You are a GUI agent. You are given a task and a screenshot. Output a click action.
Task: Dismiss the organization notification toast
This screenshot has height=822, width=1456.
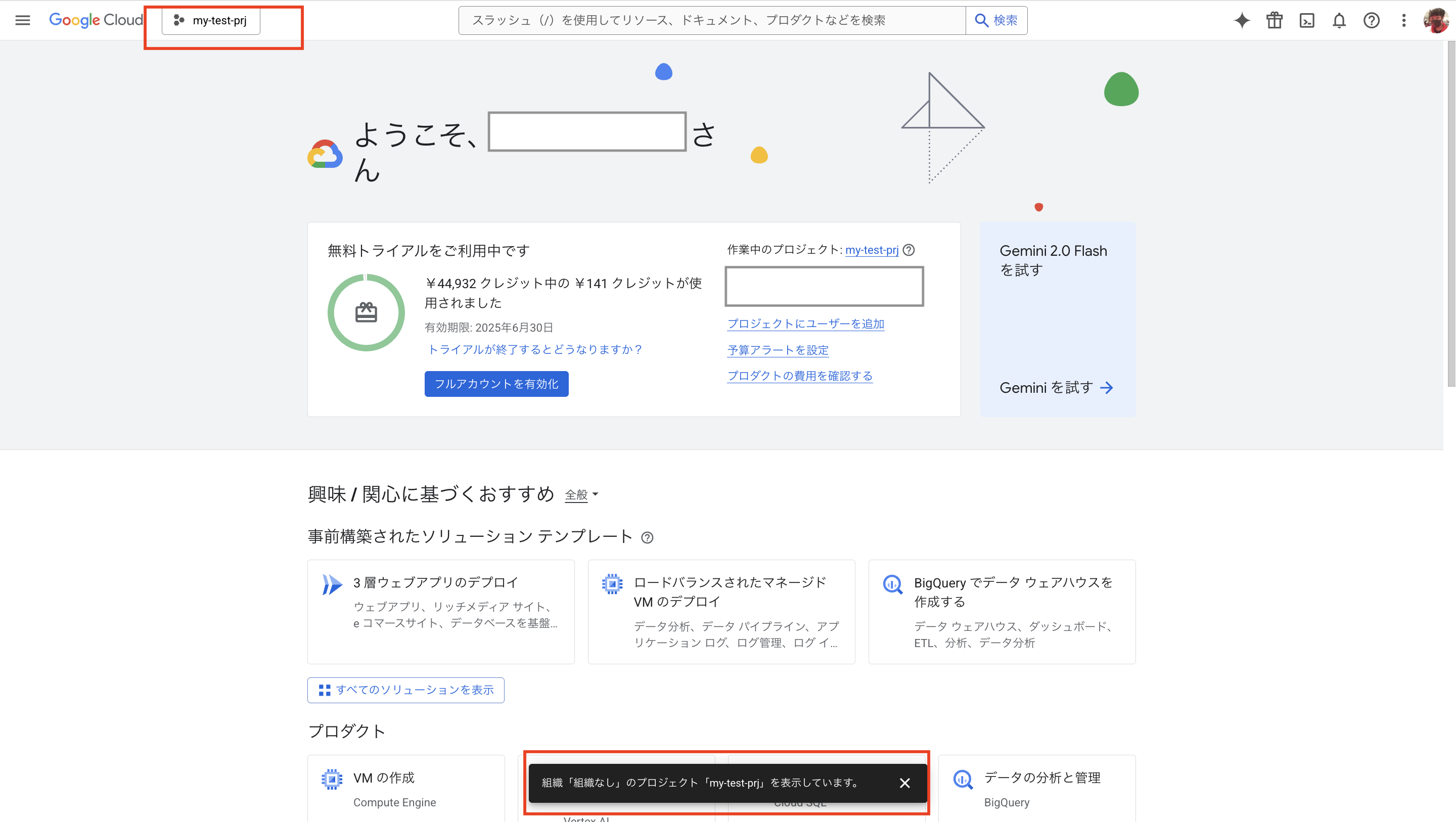904,783
